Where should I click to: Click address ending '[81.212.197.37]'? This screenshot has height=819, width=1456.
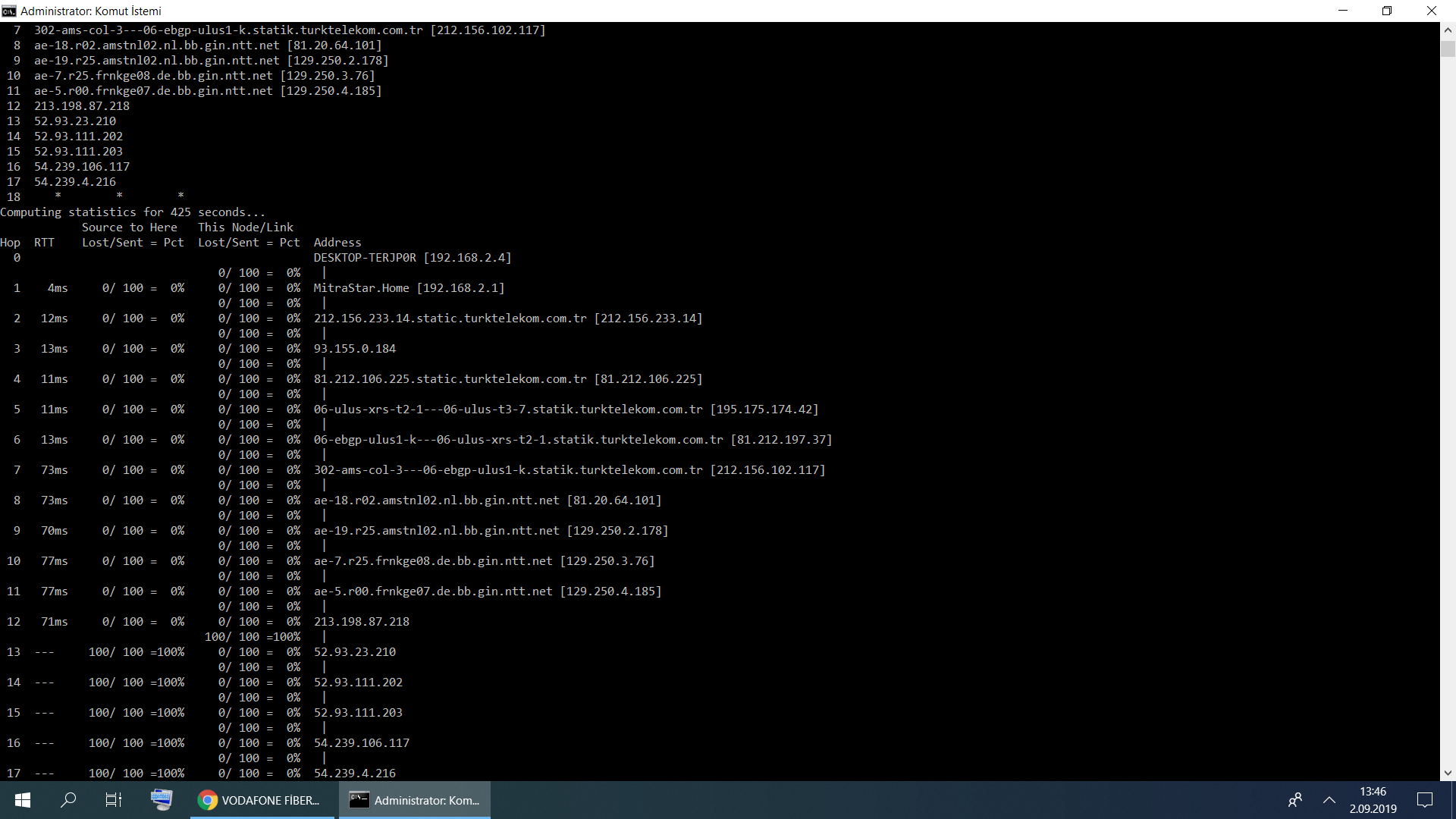pyautogui.click(x=573, y=440)
